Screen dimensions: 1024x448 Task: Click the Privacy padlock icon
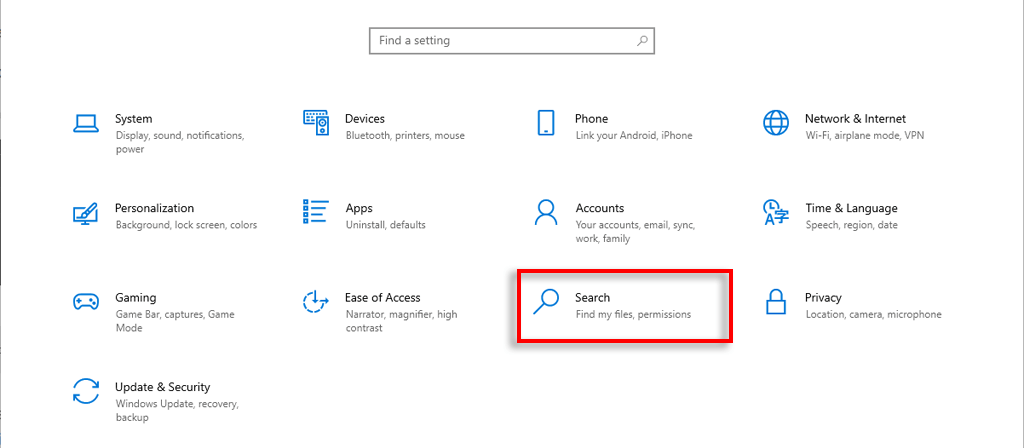pos(776,302)
